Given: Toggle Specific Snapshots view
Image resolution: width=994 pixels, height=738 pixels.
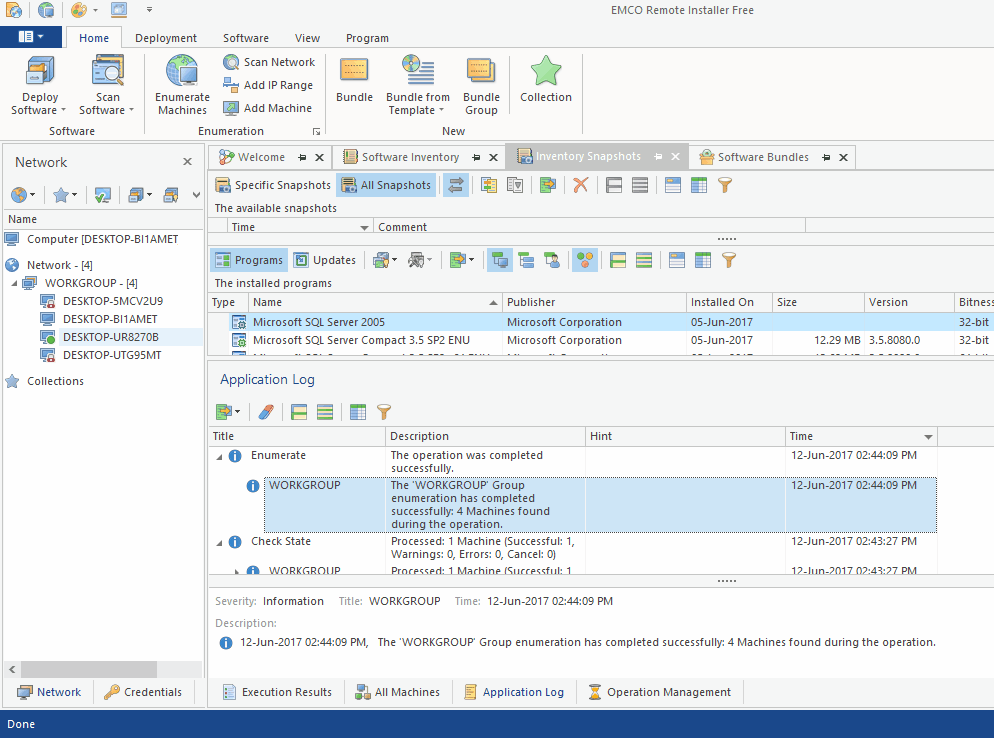Looking at the screenshot, I should pos(273,185).
